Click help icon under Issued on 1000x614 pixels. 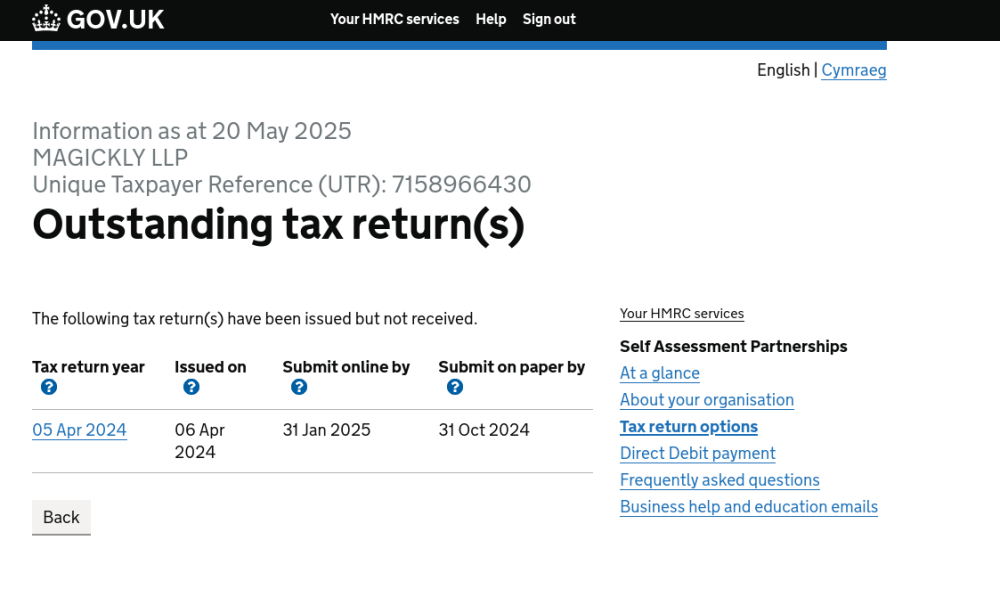point(191,387)
